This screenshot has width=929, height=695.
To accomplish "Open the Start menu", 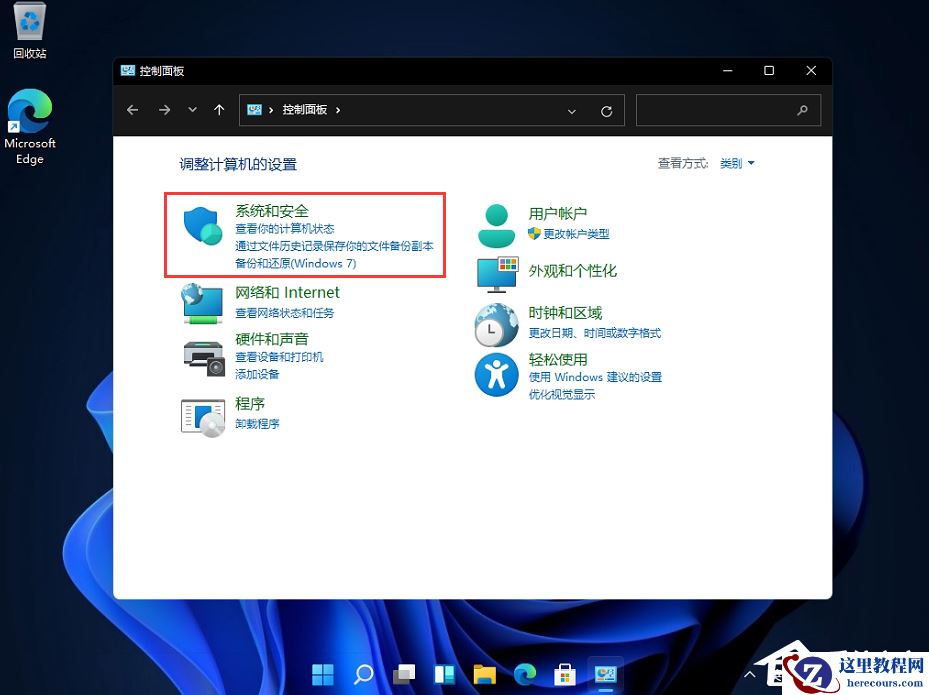I will pyautogui.click(x=322, y=674).
